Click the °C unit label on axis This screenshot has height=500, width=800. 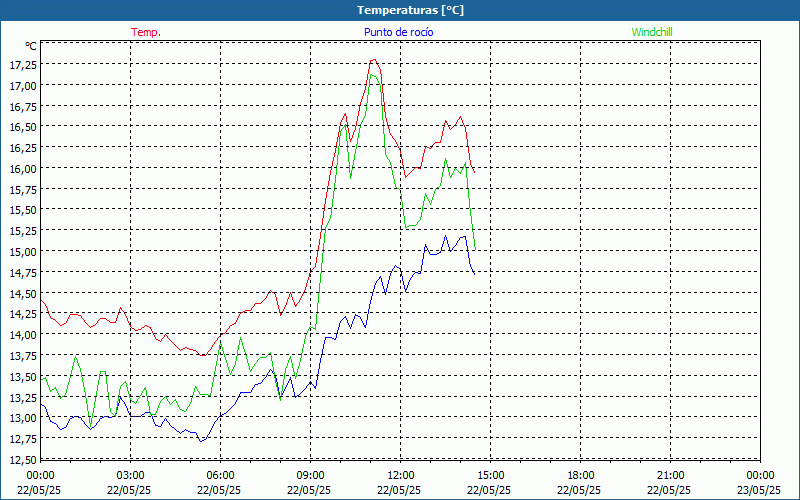(31, 46)
